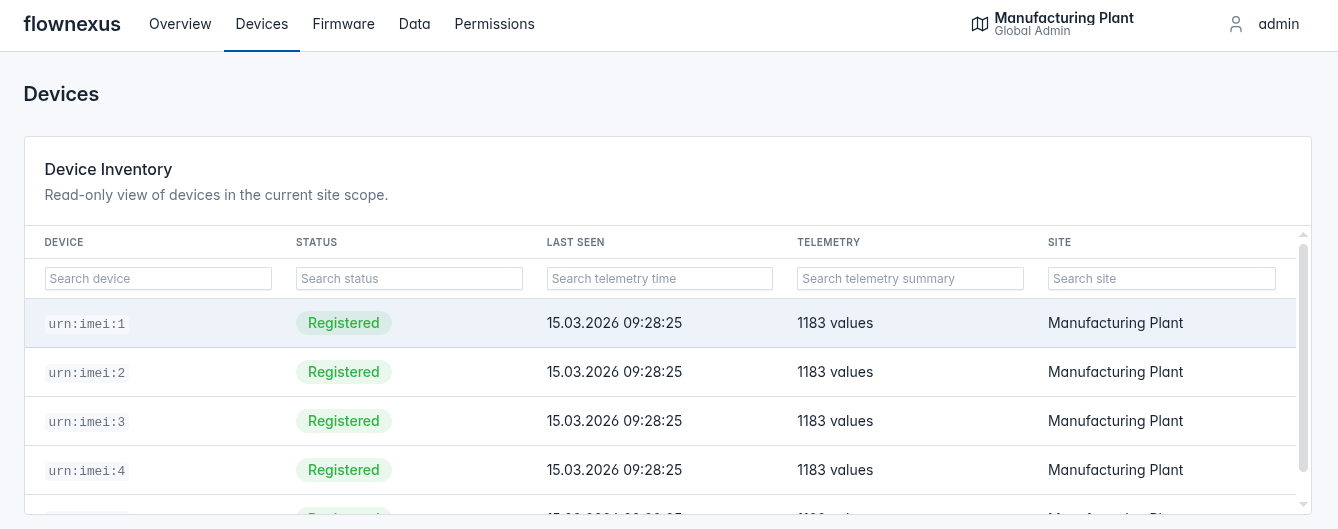Click the last seen time of urn:imei:4
This screenshot has height=529, width=1338.
[x=614, y=470]
